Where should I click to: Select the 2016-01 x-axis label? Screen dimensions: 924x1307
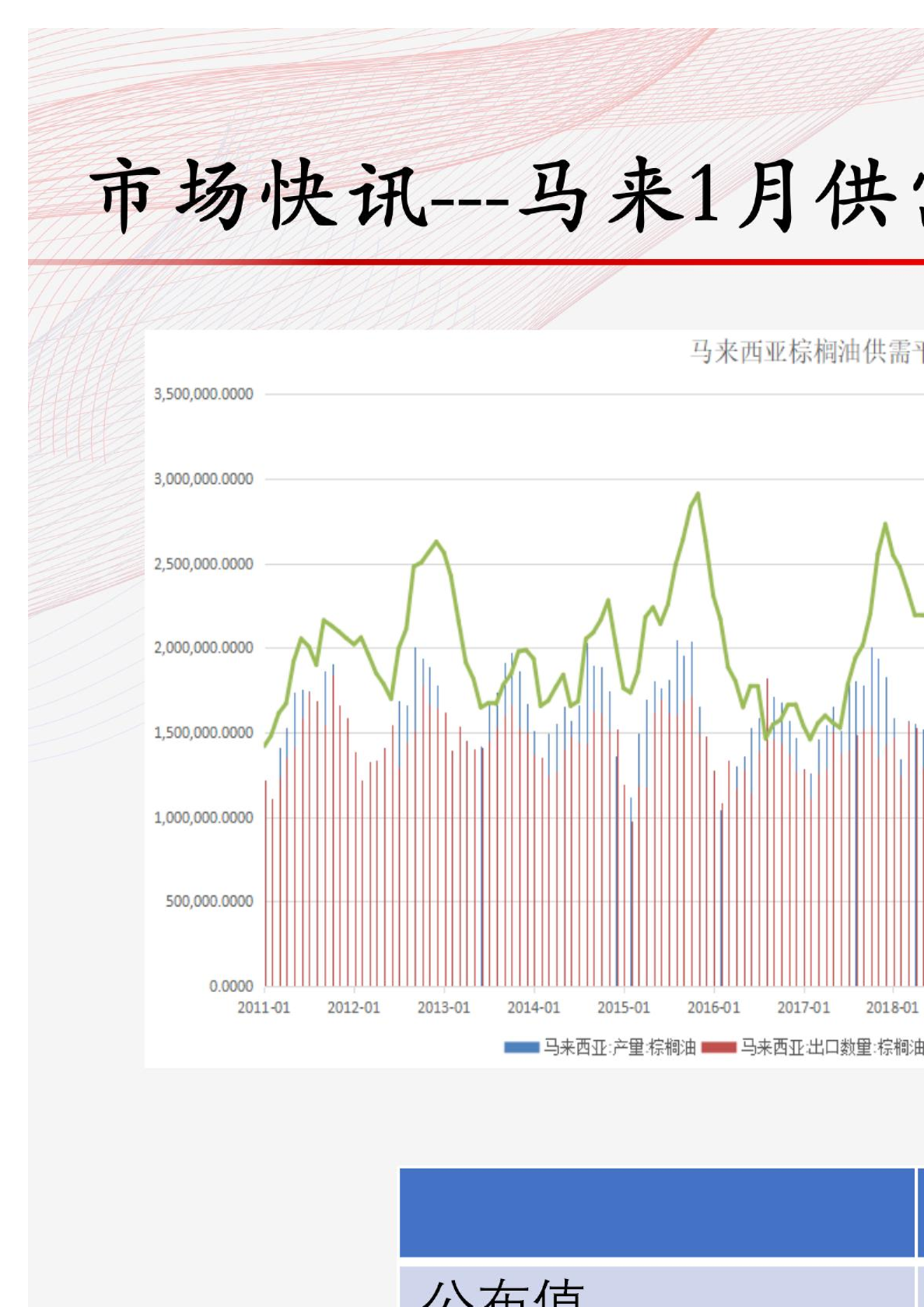click(x=713, y=1007)
